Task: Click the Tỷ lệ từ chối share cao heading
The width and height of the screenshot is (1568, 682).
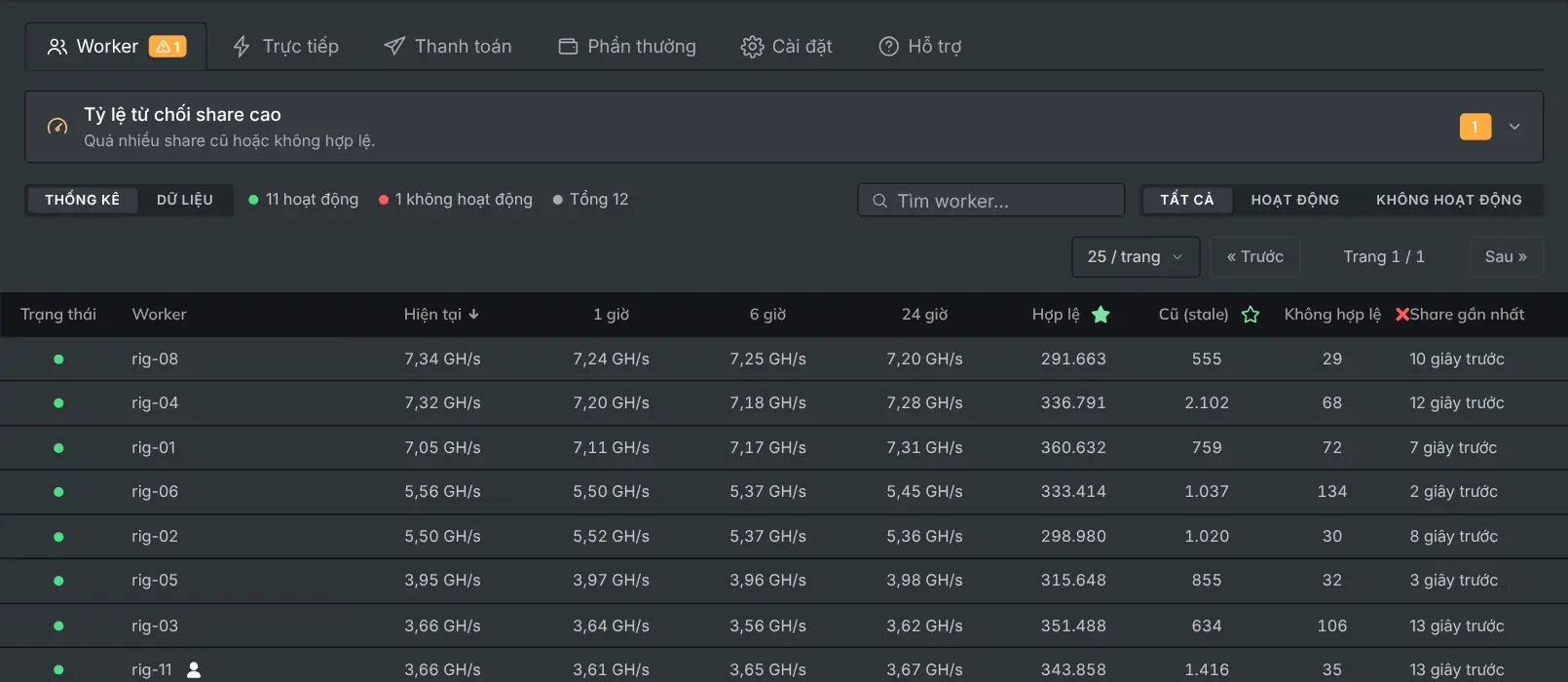Action: [x=182, y=115]
